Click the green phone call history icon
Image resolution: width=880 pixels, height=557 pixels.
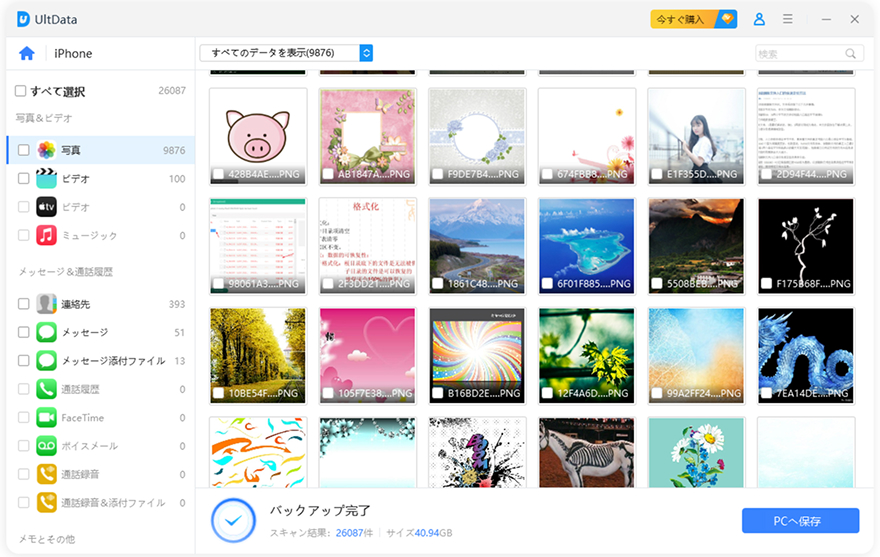[x=47, y=389]
